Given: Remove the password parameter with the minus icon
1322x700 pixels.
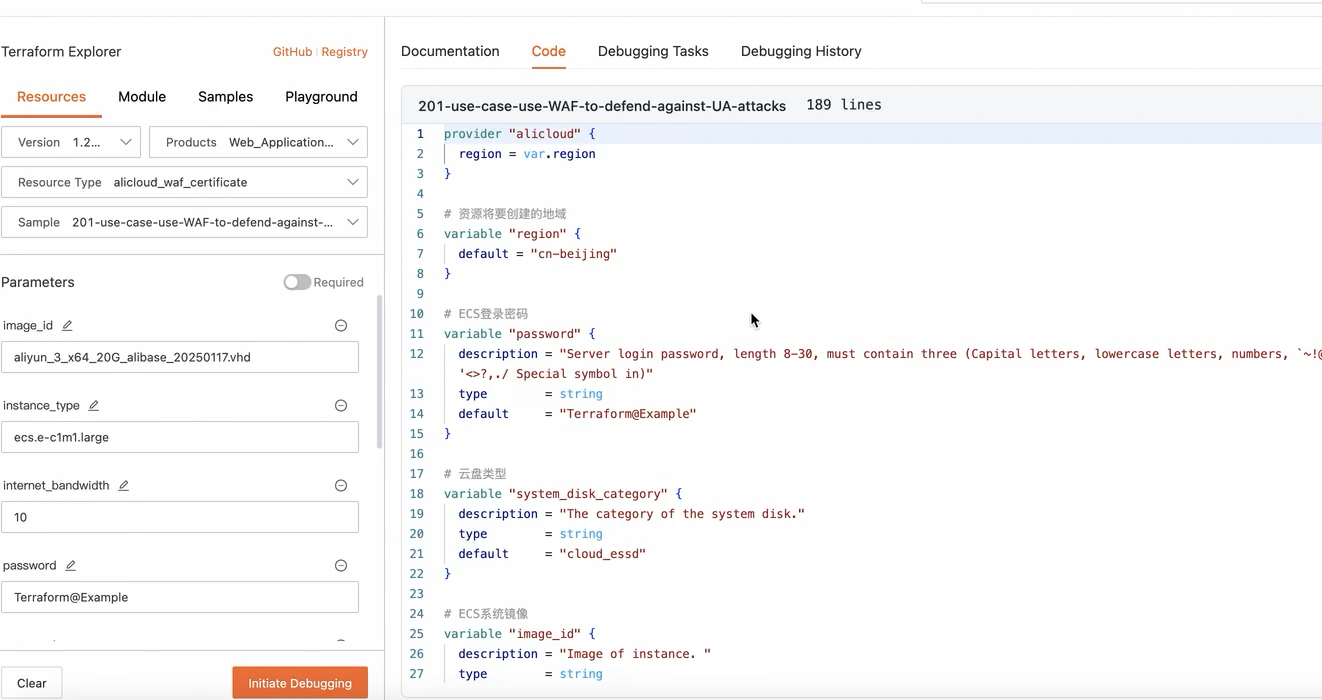Looking at the screenshot, I should [341, 566].
